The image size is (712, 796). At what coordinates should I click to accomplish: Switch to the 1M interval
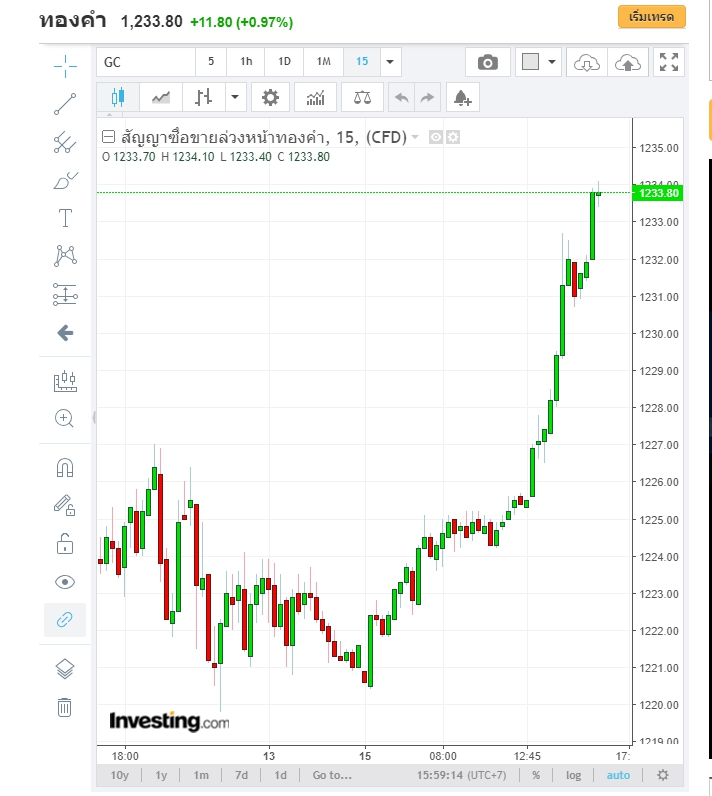point(323,62)
